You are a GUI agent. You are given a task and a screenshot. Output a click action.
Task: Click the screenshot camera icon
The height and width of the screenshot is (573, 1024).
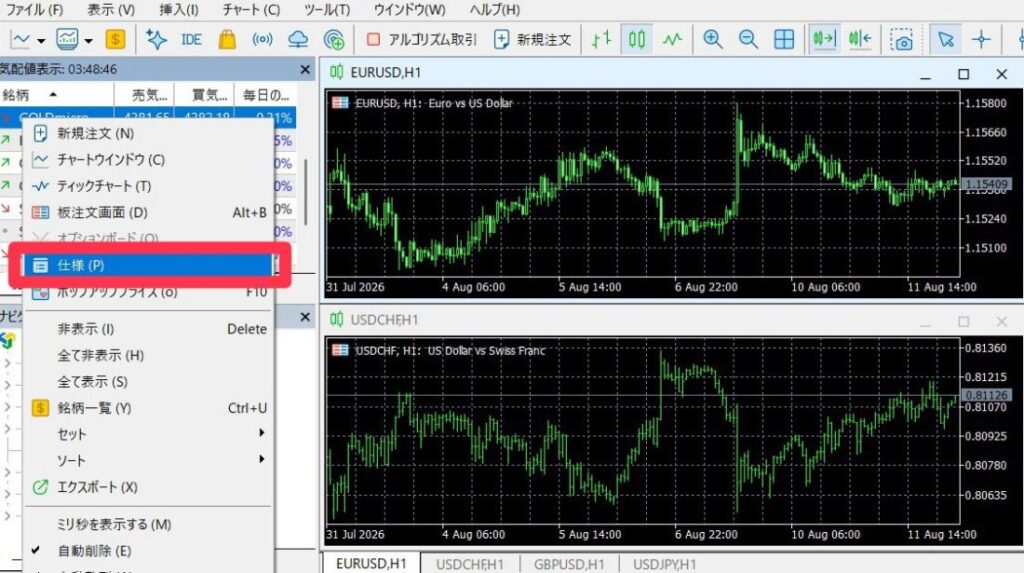(901, 40)
